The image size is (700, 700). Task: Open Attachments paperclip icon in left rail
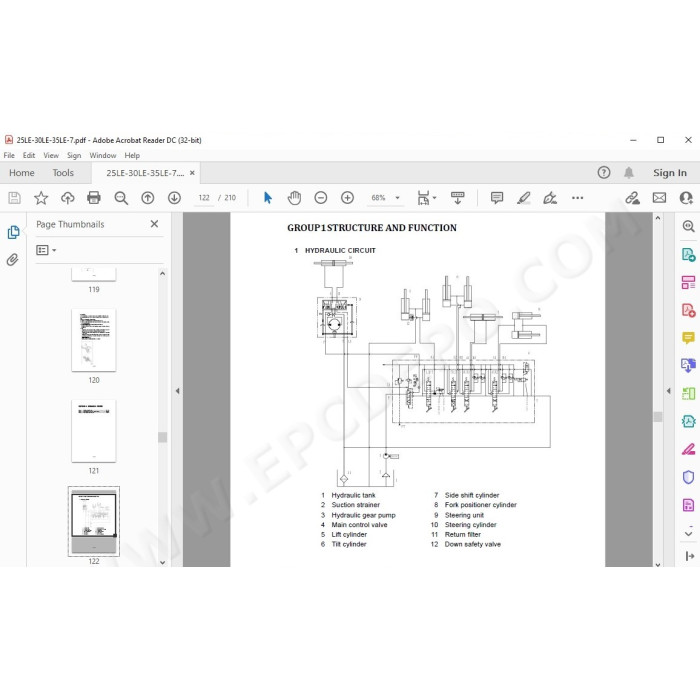[12, 259]
